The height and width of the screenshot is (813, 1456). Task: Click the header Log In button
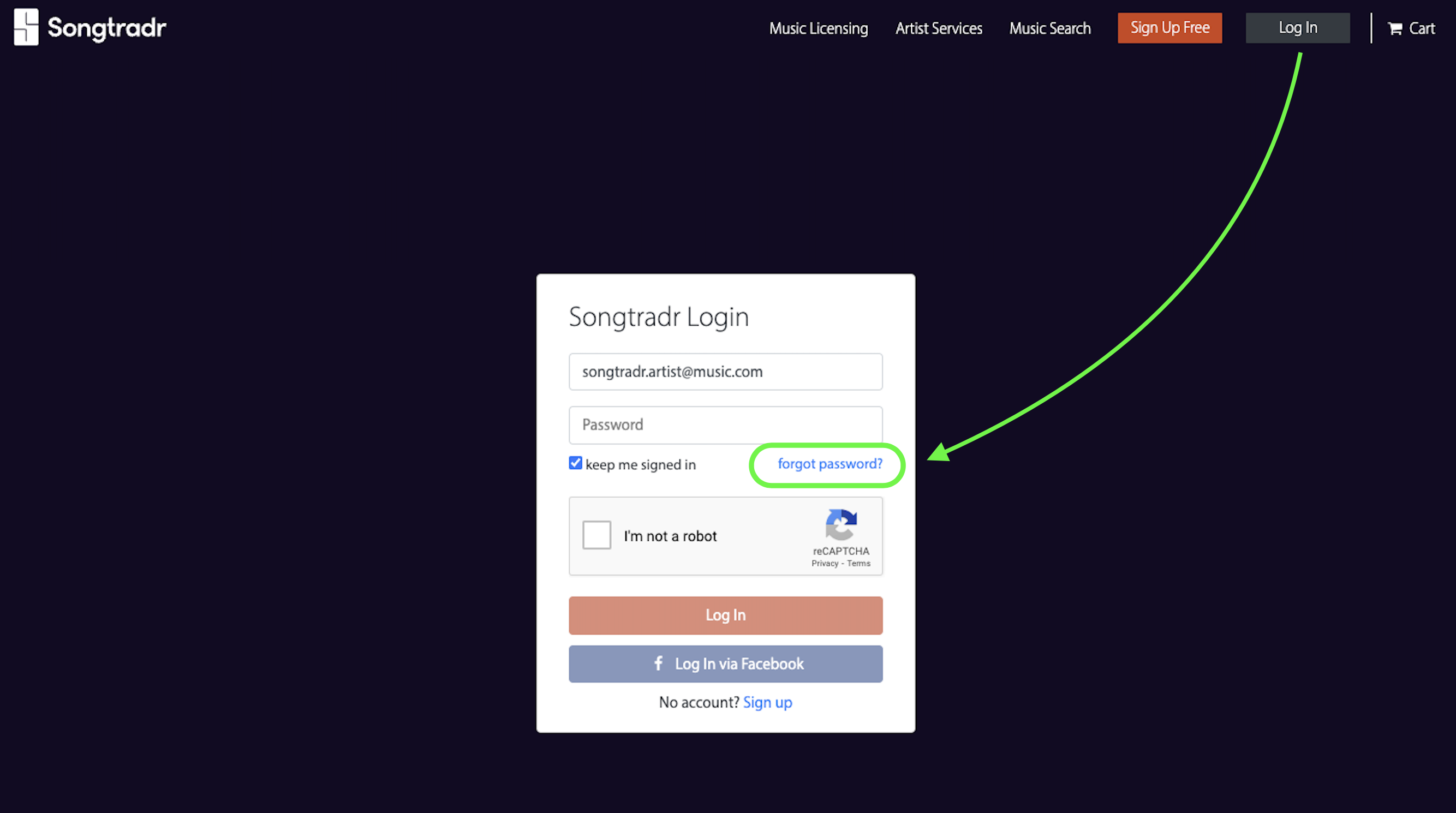(x=1298, y=28)
